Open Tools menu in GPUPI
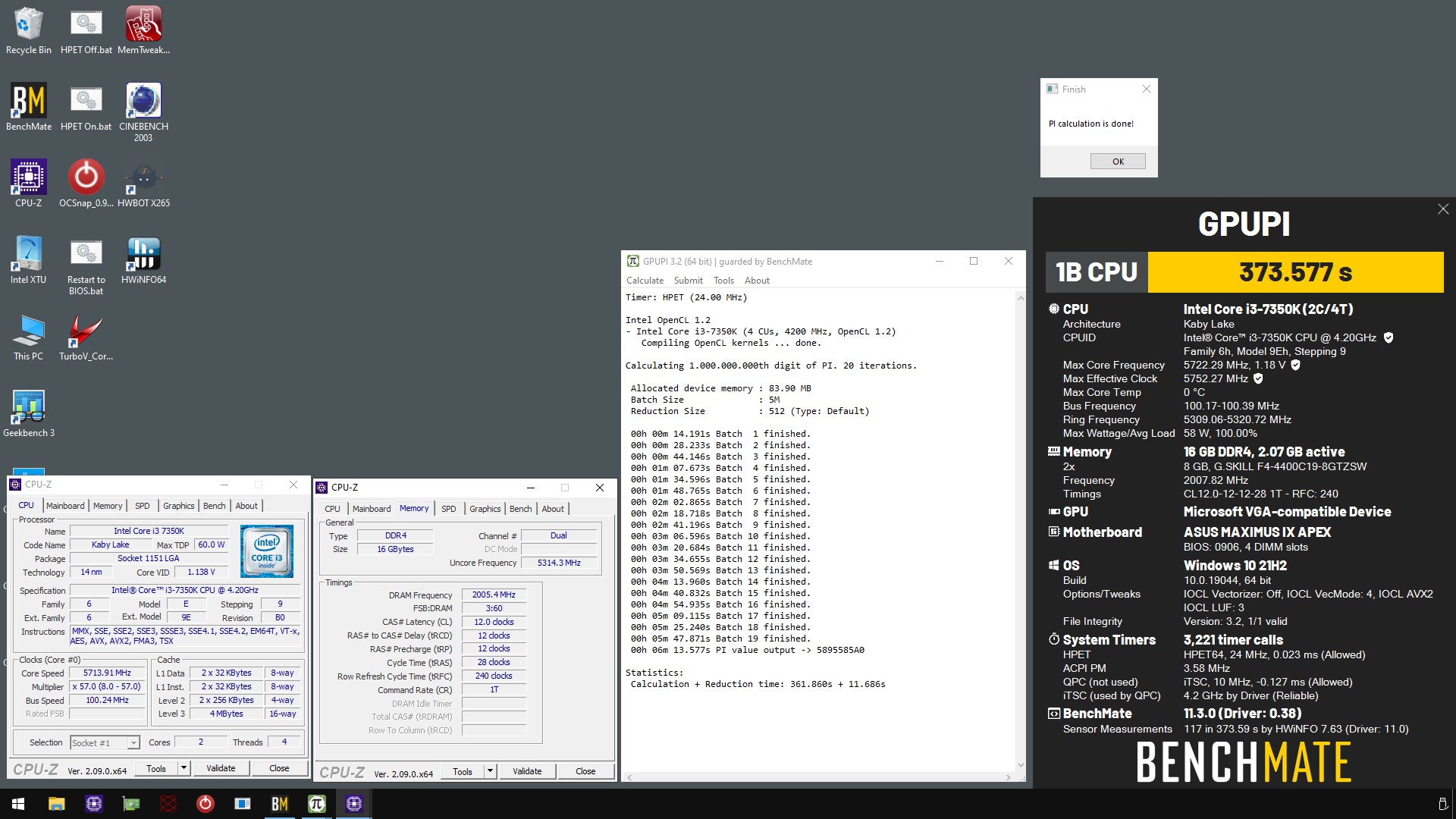 [723, 281]
